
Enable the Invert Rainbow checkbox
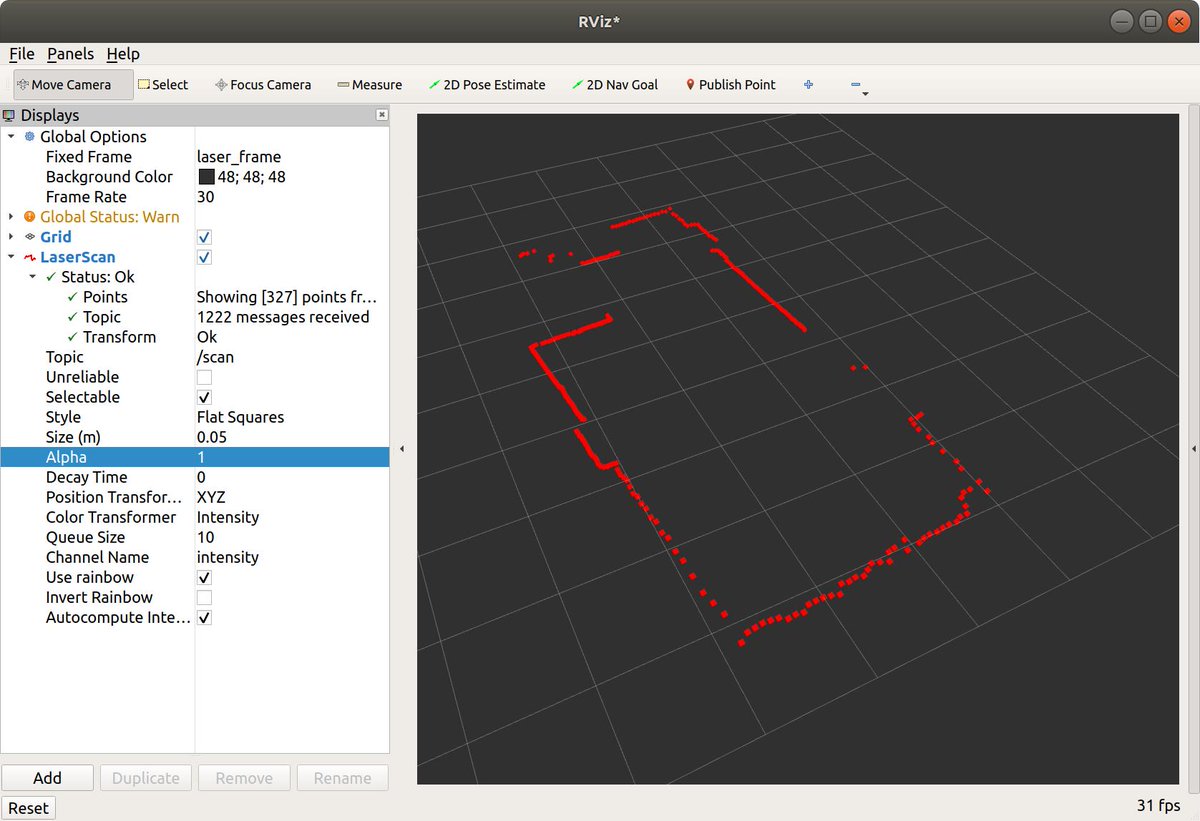[203, 597]
